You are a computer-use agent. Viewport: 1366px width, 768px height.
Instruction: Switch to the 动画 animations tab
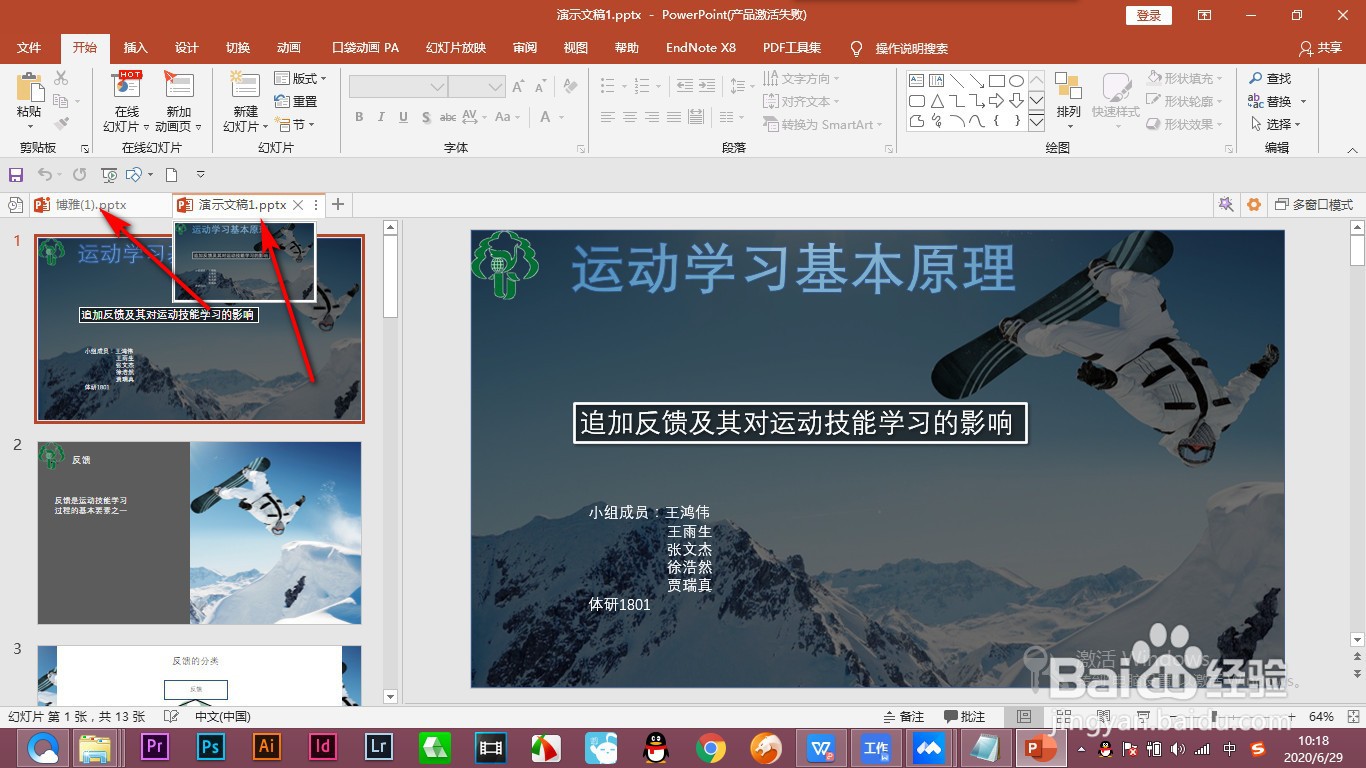click(289, 48)
